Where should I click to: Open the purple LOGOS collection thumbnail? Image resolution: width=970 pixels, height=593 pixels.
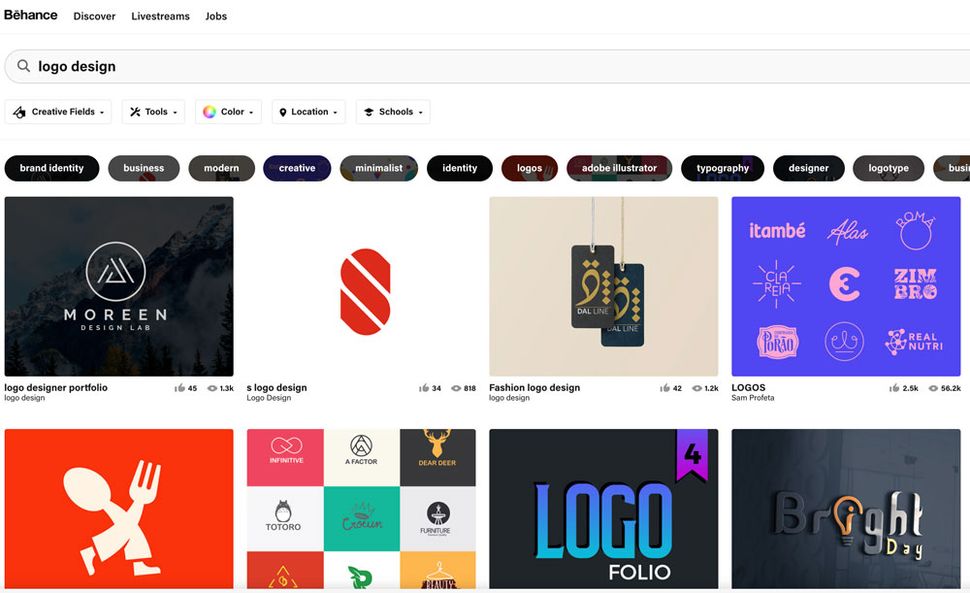coord(846,286)
